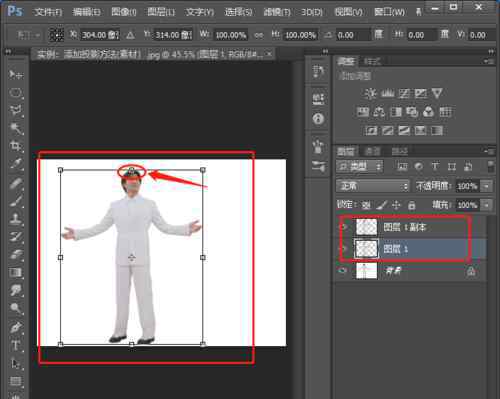
Task: Select the History Brush tool
Action: click(x=15, y=237)
